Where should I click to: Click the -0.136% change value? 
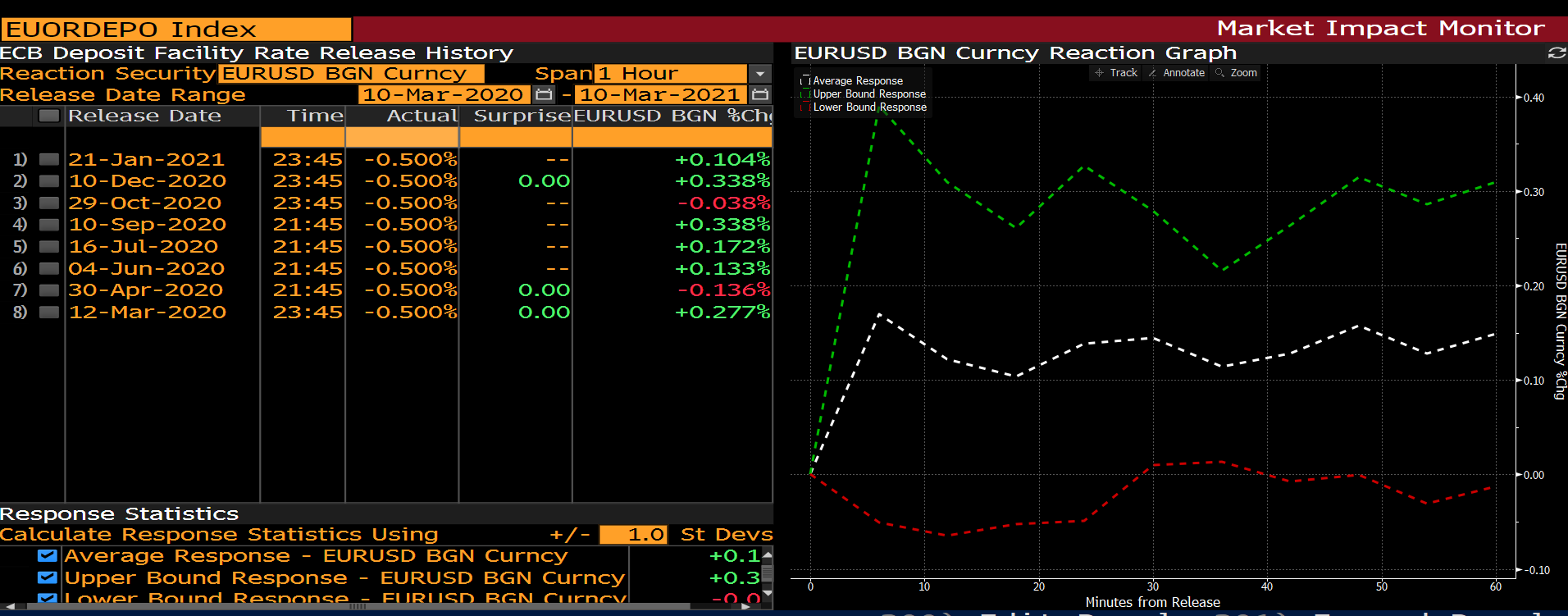coord(723,290)
